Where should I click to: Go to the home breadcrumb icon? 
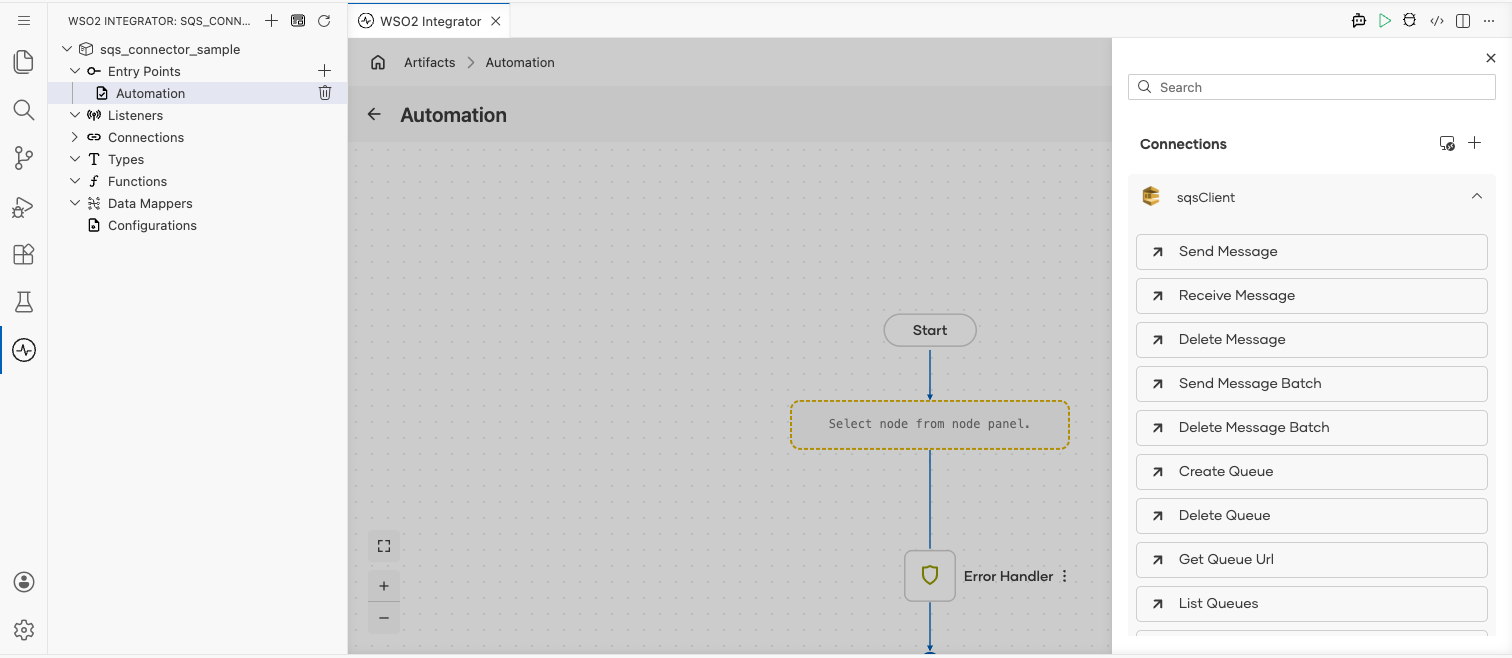pos(378,62)
